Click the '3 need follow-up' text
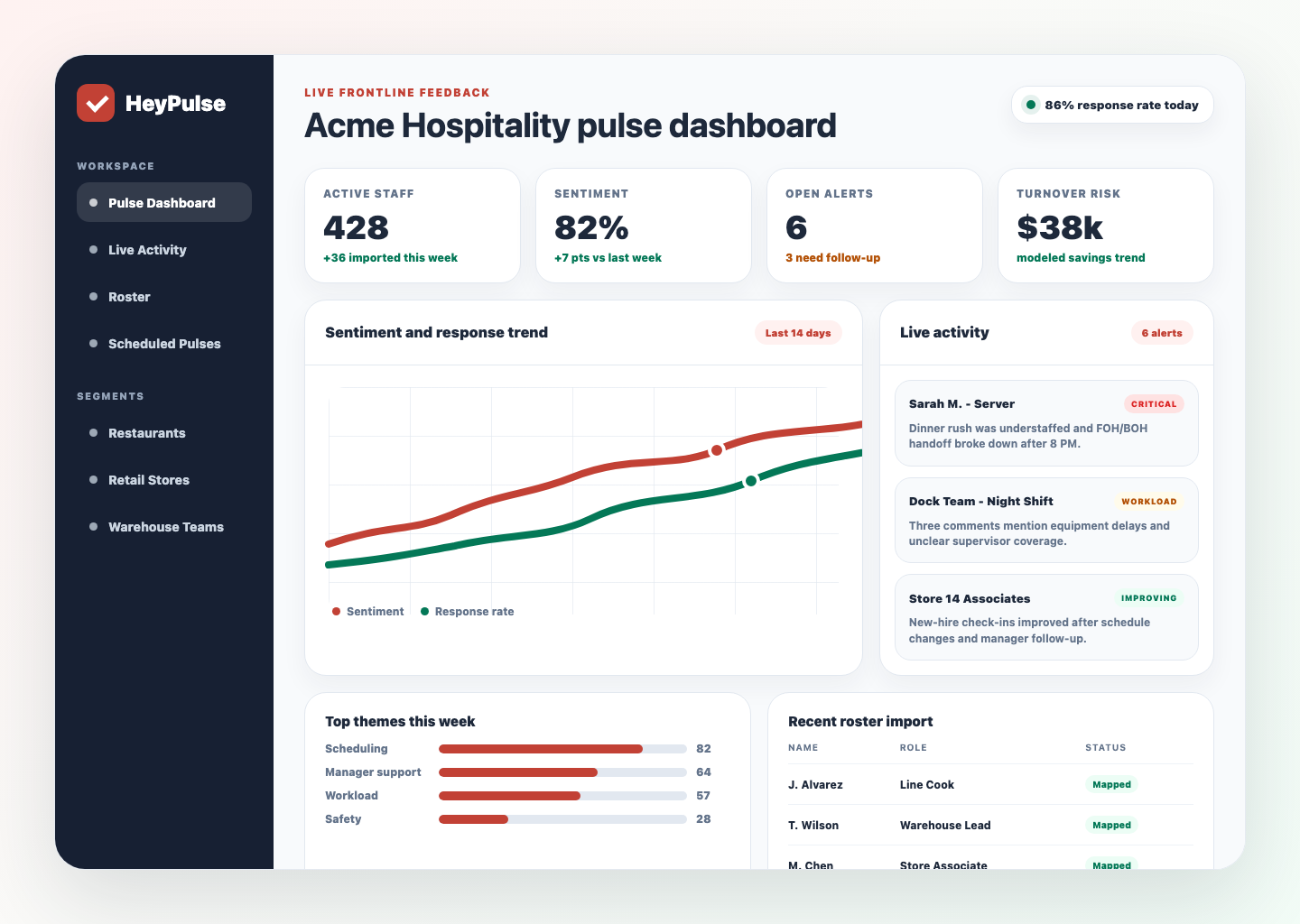 832,258
